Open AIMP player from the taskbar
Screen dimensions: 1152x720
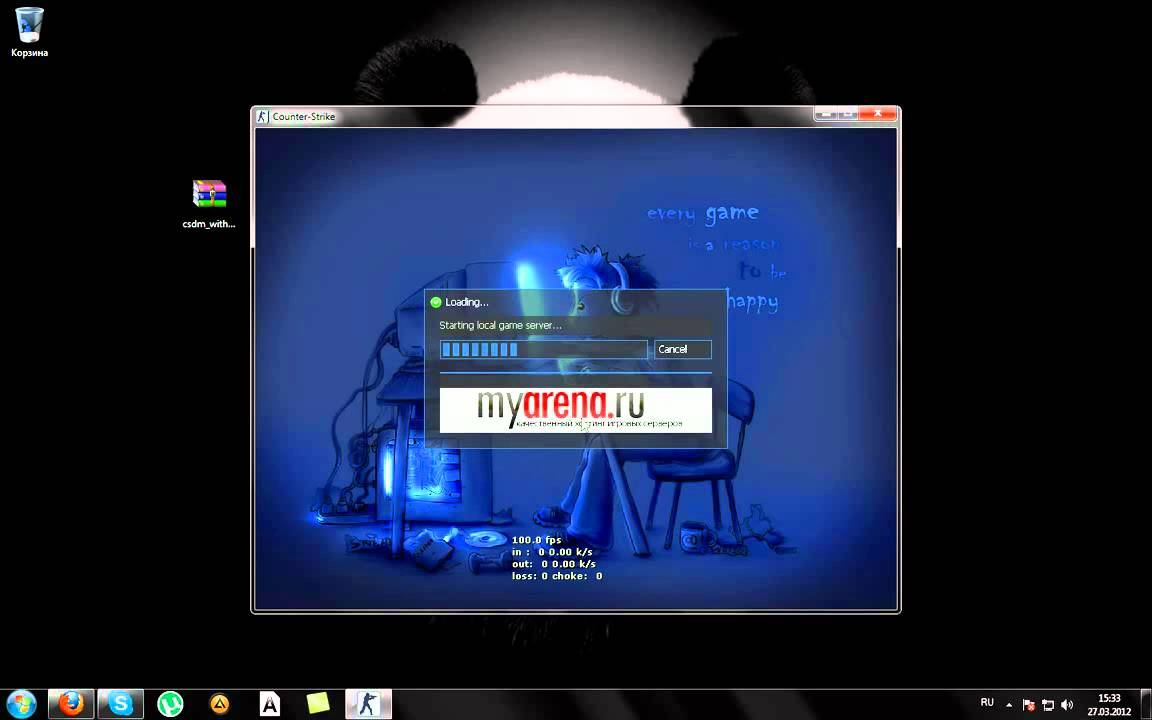coord(219,704)
